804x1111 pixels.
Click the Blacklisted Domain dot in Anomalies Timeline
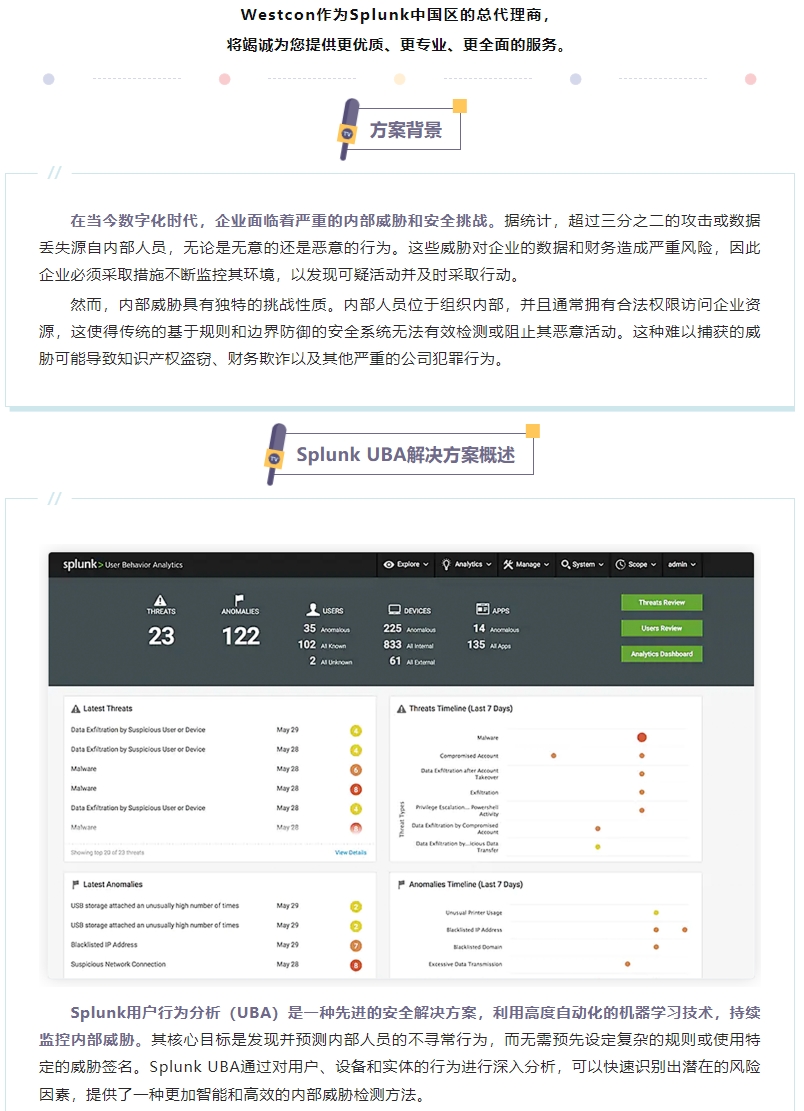[656, 947]
